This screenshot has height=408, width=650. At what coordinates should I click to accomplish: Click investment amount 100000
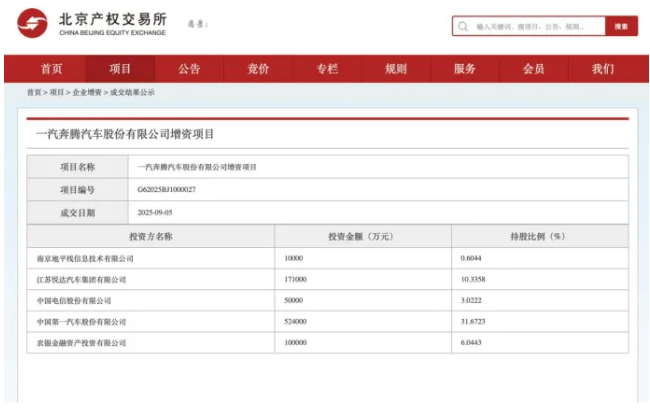296,342
